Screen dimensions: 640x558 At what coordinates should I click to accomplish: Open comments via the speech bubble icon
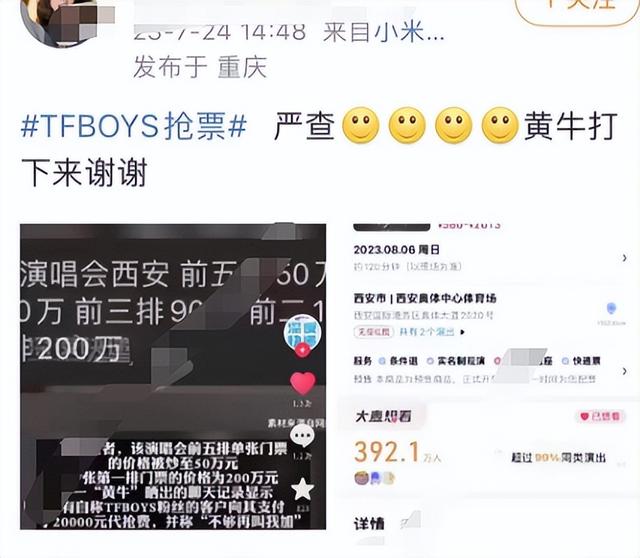302,436
